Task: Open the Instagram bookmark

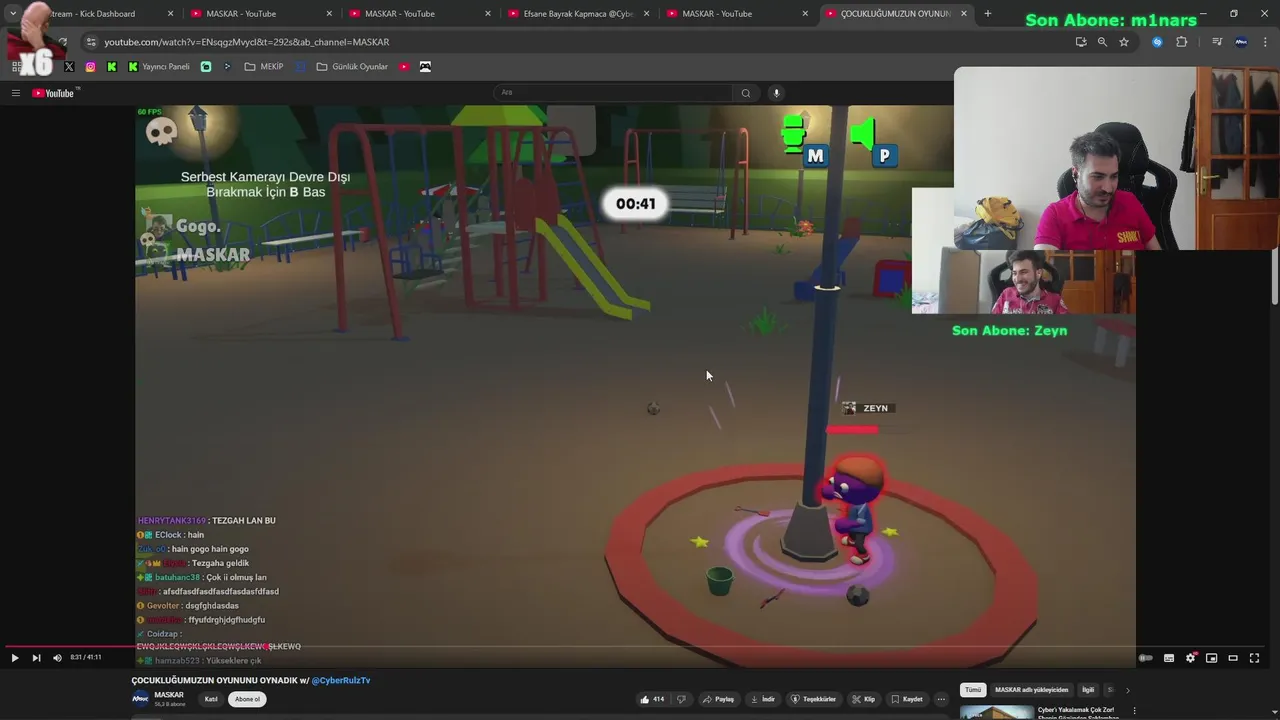Action: pos(90,67)
